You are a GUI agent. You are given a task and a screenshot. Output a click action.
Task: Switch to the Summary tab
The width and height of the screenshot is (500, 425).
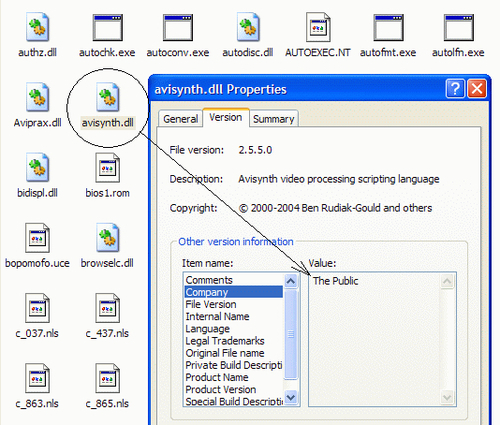274,119
